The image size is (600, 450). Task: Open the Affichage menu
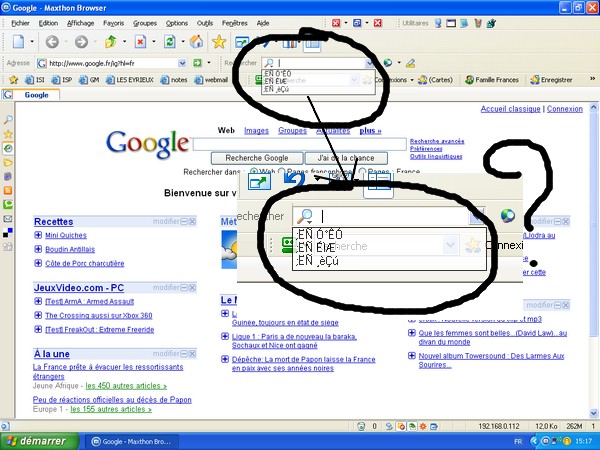coord(80,23)
